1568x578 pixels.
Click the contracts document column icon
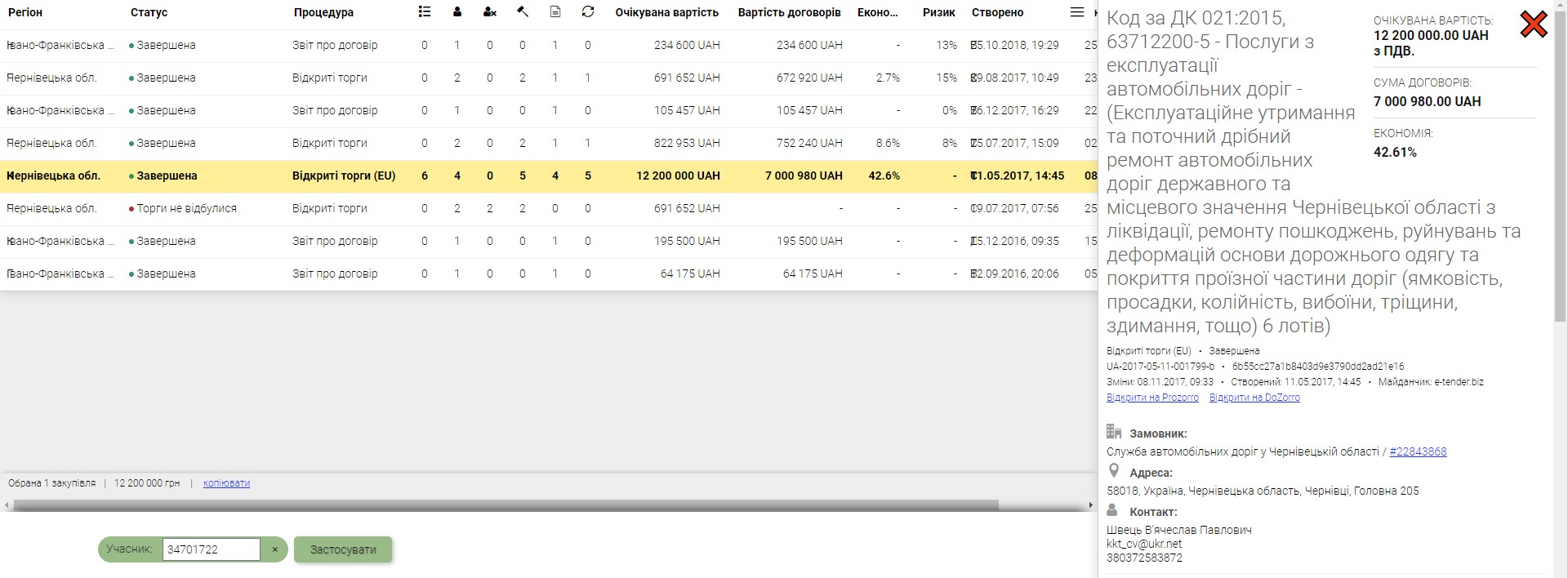[x=555, y=12]
